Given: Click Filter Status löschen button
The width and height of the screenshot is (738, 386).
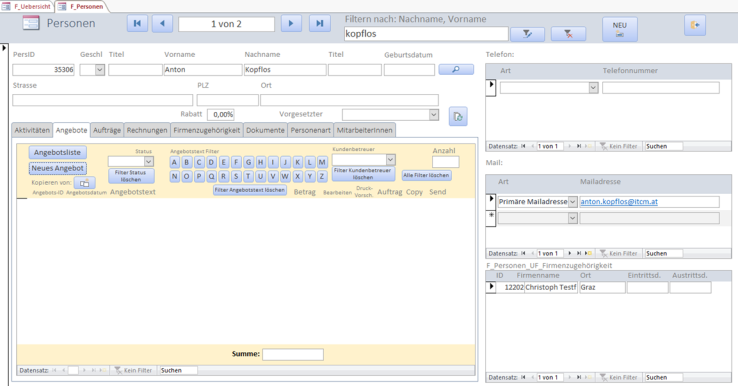Looking at the screenshot, I should pos(131,176).
